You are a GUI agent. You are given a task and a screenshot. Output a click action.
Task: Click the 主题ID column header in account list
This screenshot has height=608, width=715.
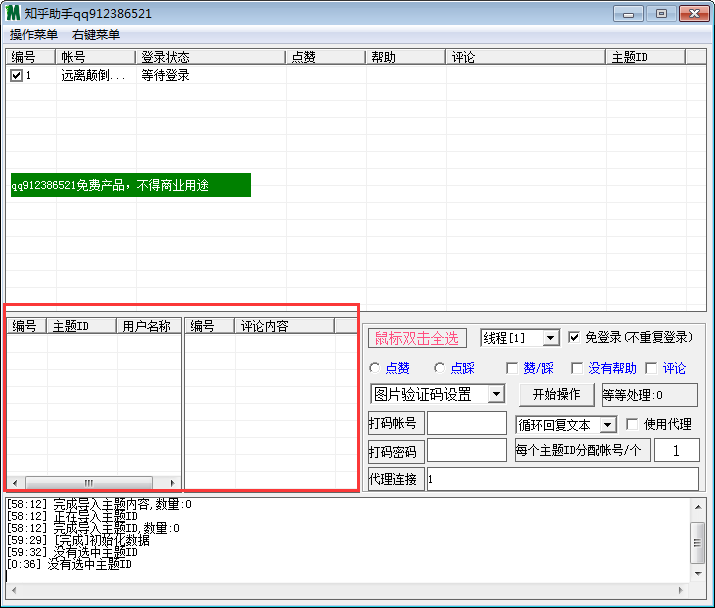coord(646,57)
